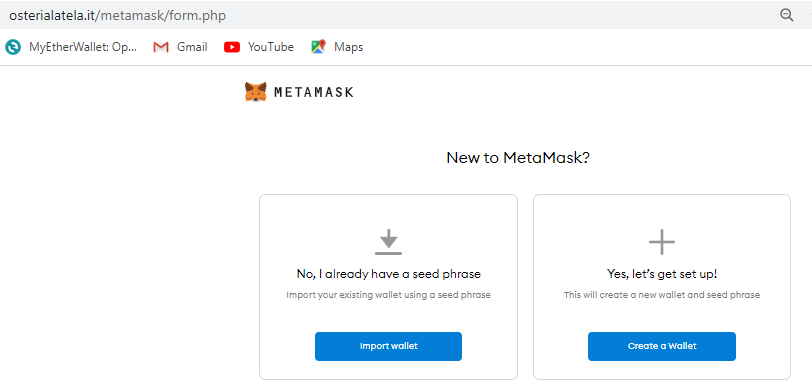This screenshot has width=812, height=385.
Task: Open the YouTube bookmark text
Action: click(271, 47)
